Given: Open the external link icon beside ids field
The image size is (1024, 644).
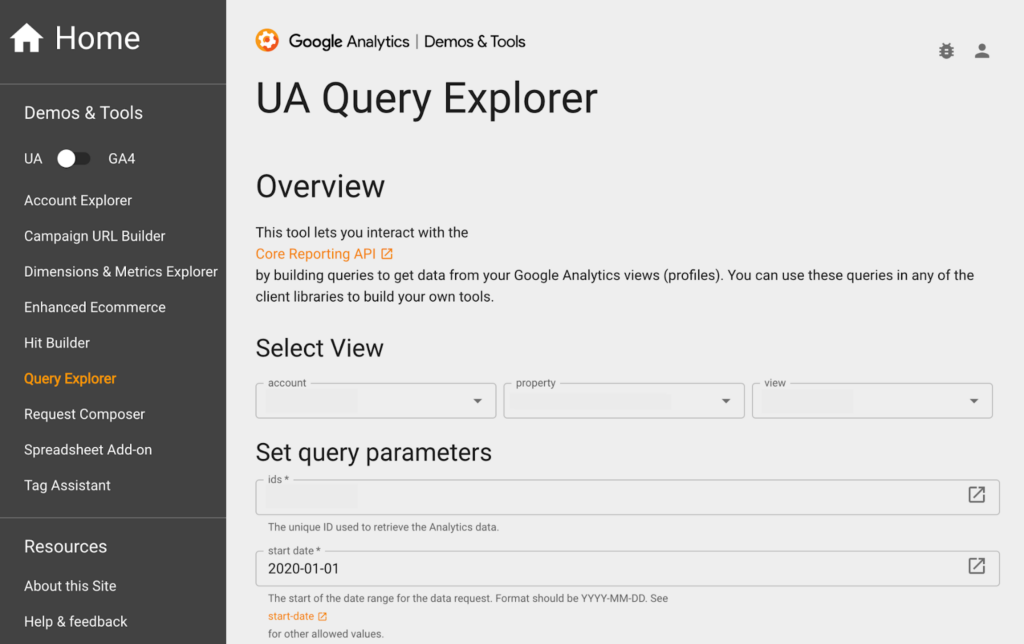Looking at the screenshot, I should (x=975, y=496).
